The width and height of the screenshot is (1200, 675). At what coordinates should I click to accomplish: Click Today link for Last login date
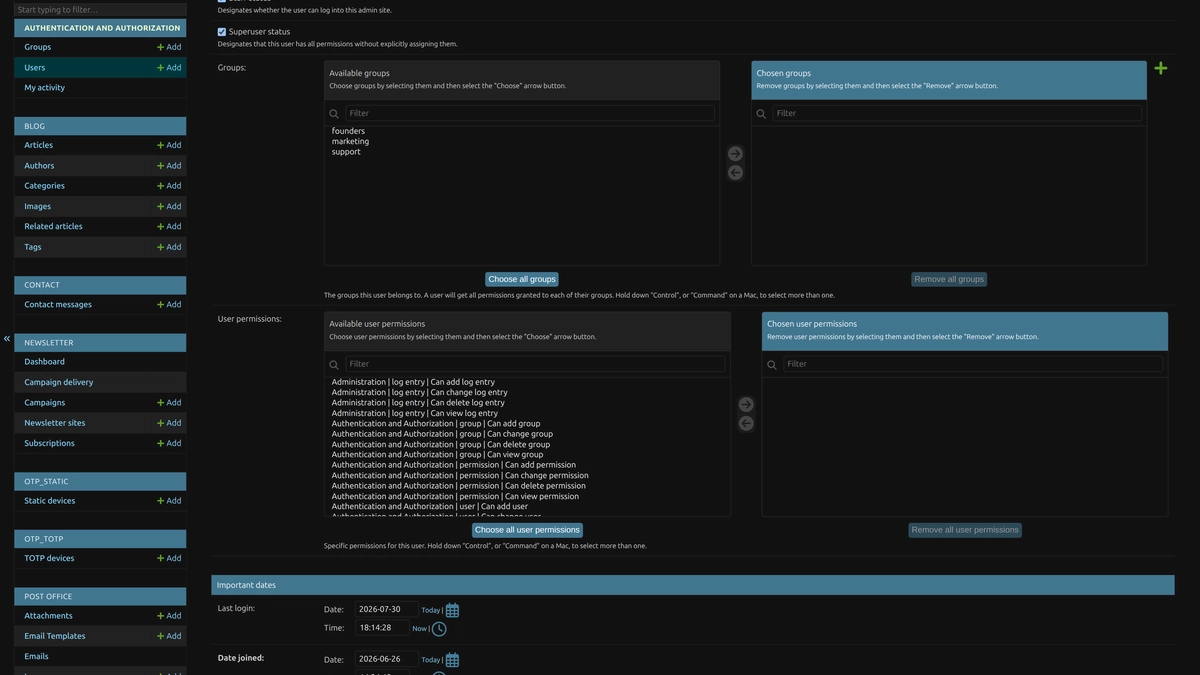[x=430, y=610]
